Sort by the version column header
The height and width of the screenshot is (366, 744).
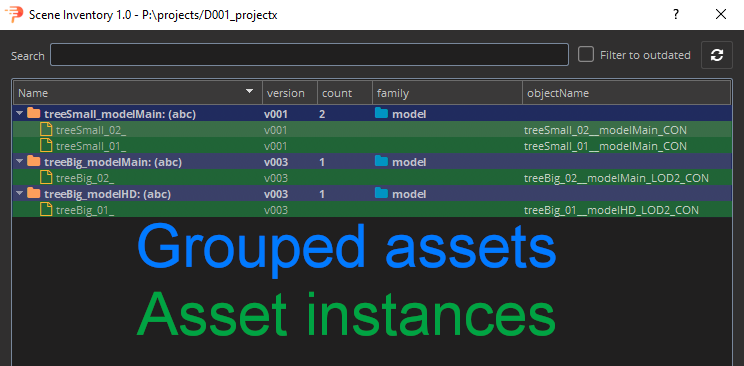[290, 93]
